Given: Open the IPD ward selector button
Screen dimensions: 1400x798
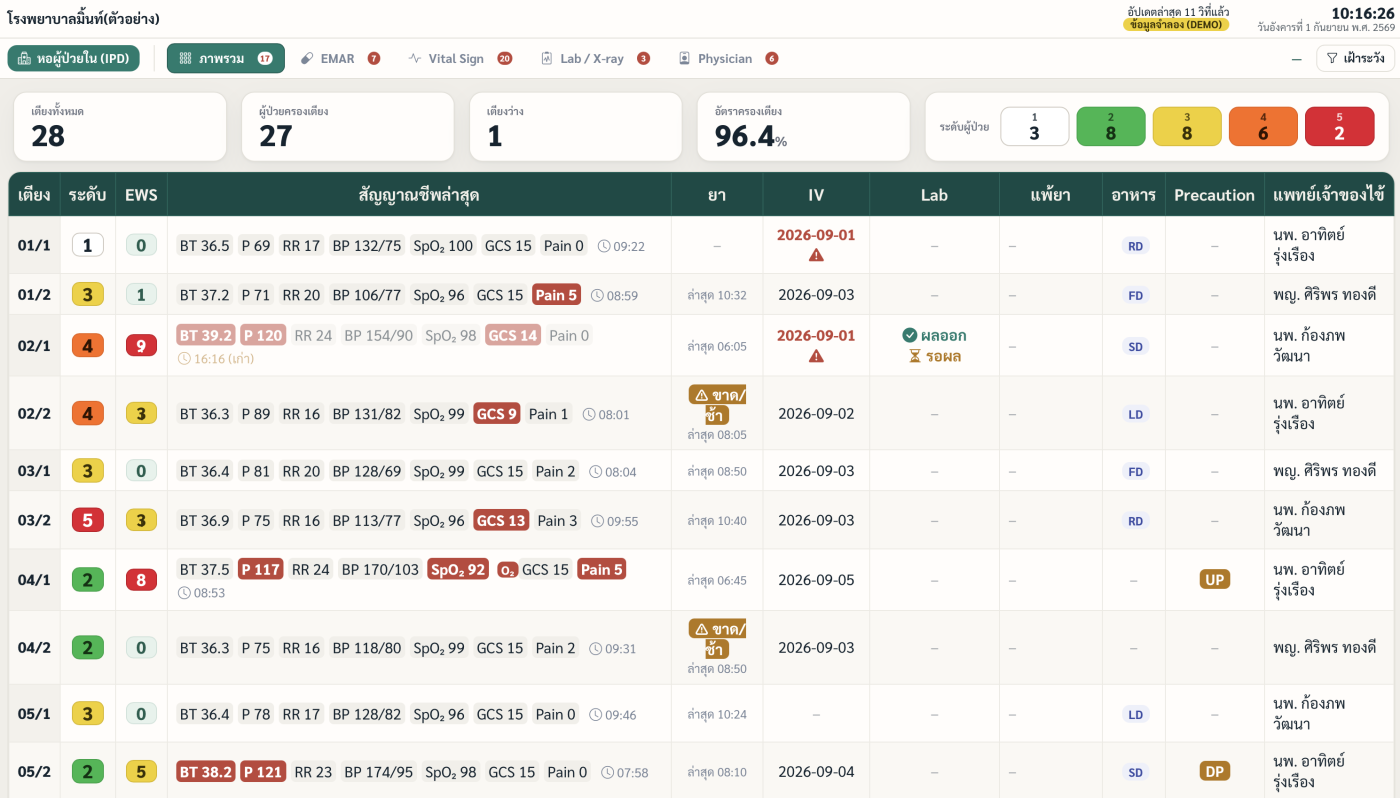Looking at the screenshot, I should [73, 58].
